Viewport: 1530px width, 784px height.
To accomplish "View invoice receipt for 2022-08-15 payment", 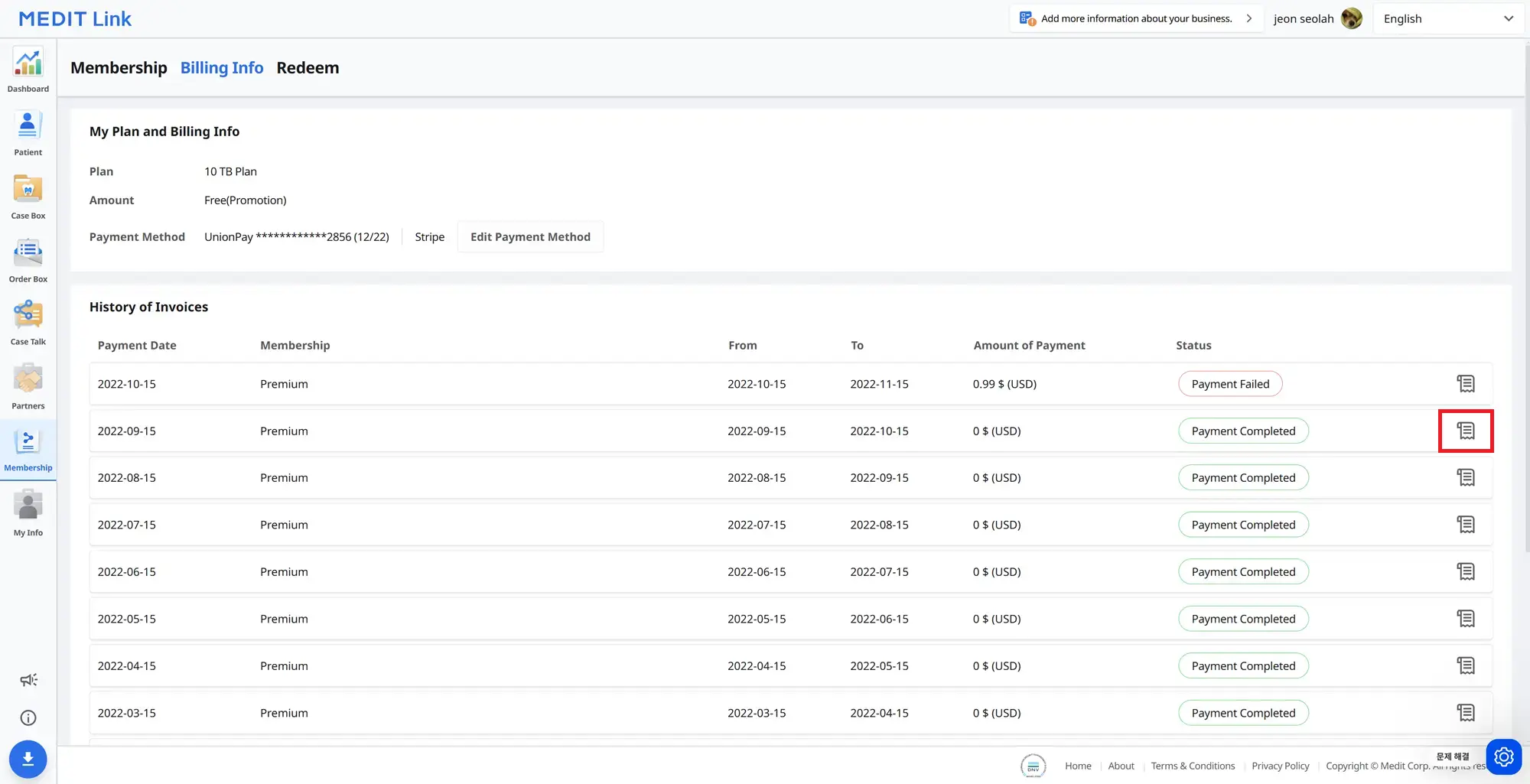I will click(1466, 477).
